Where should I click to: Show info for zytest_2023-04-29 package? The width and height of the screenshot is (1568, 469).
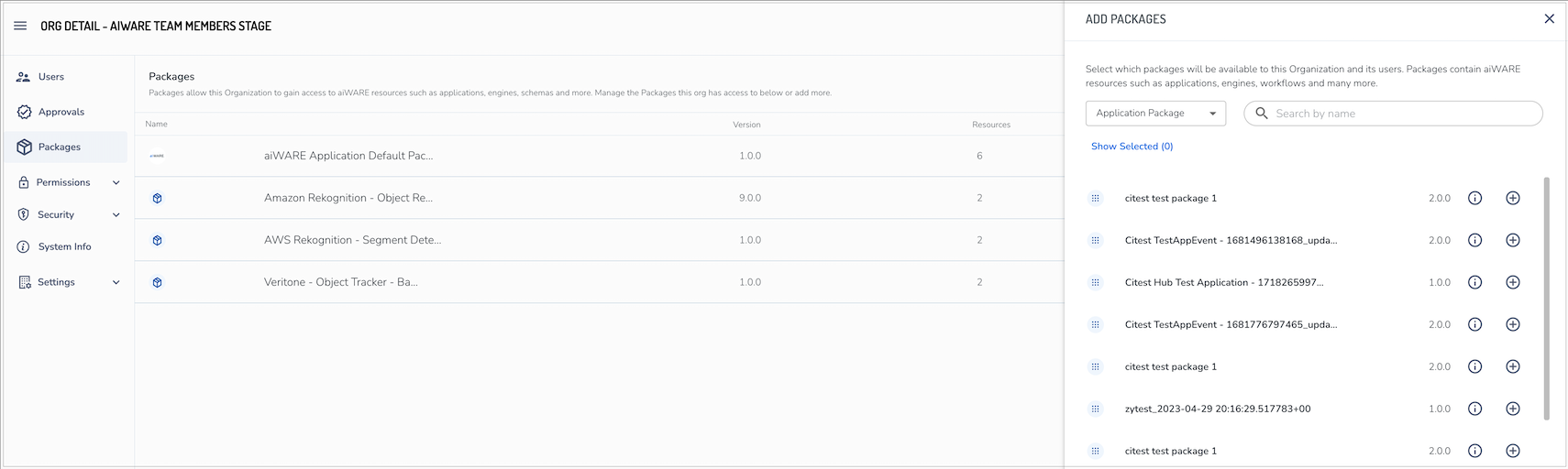pos(1474,409)
